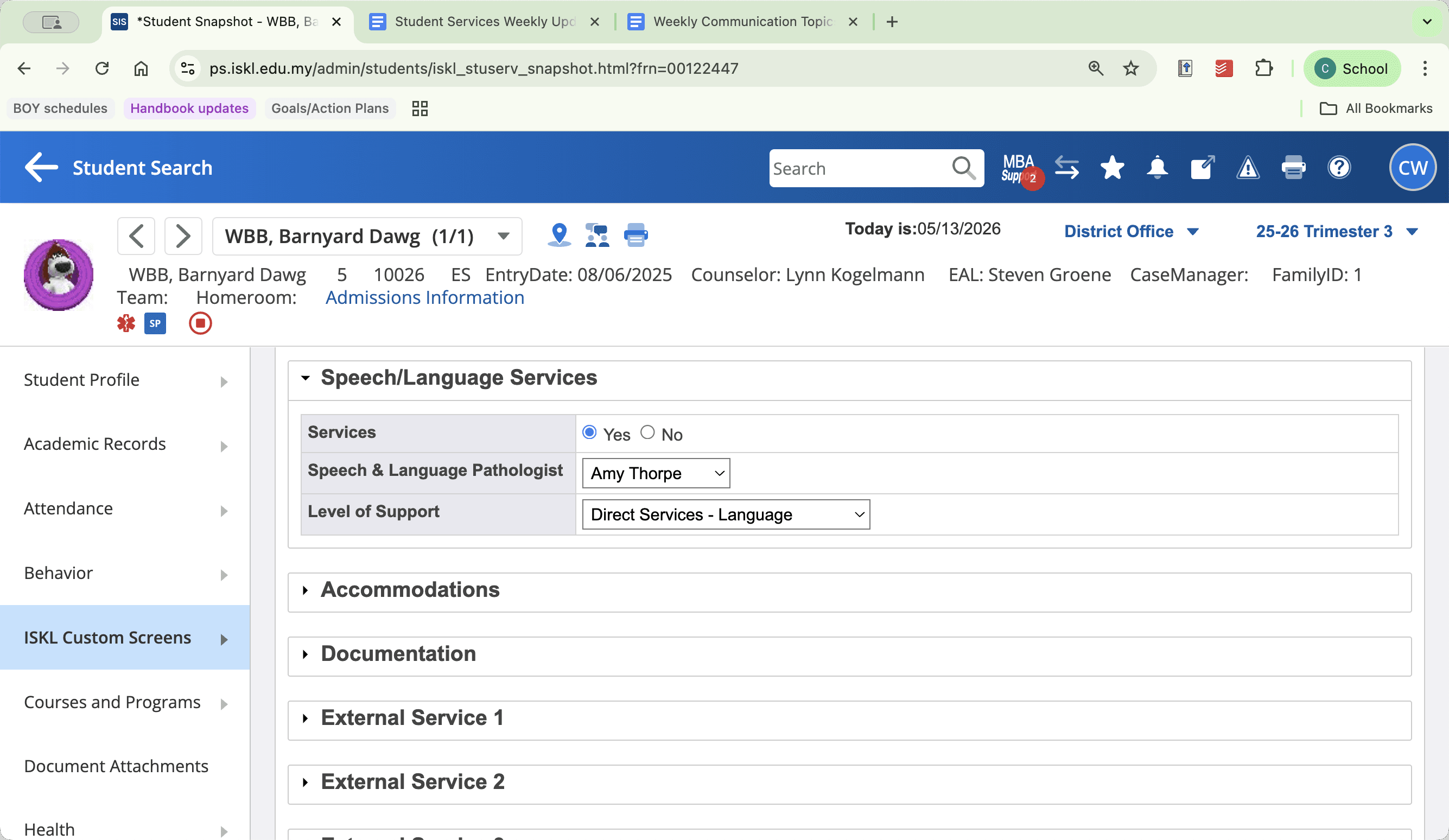Open Handbook updates bookmark
This screenshot has height=840, width=1449.
189,109
